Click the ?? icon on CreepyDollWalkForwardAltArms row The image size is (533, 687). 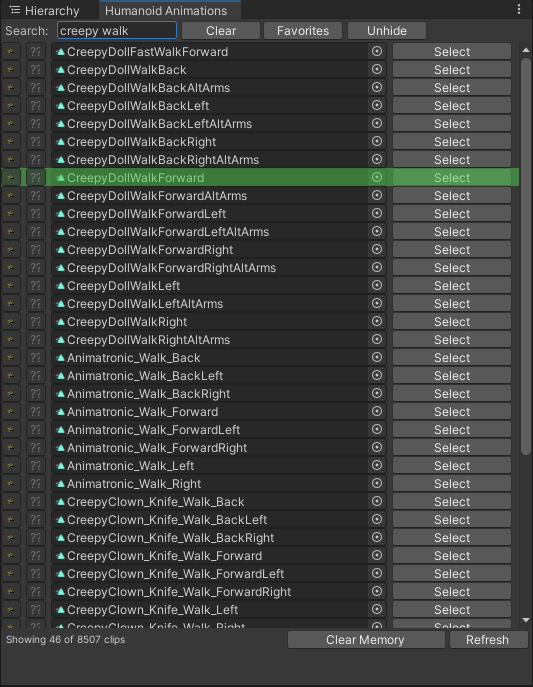35,195
